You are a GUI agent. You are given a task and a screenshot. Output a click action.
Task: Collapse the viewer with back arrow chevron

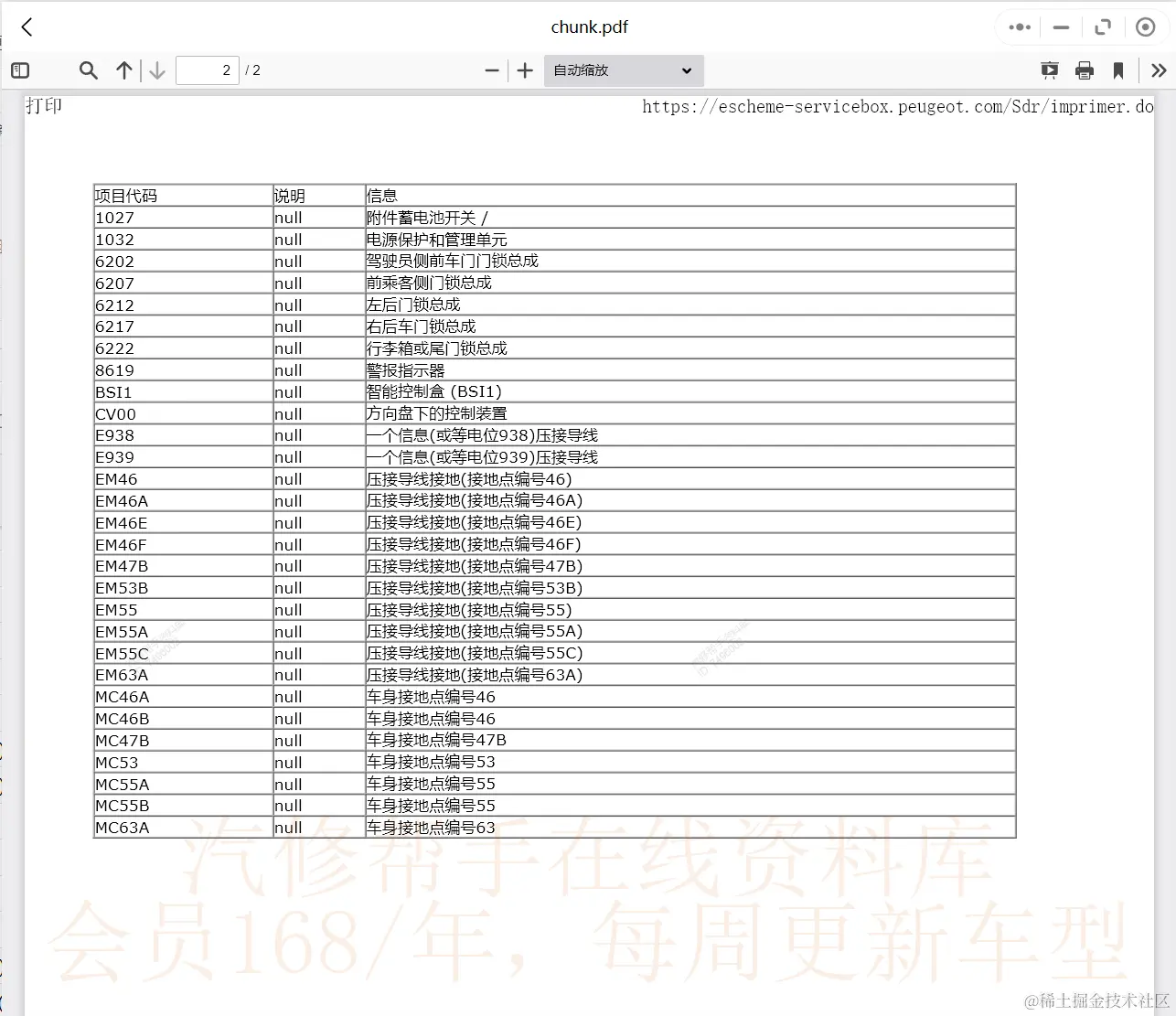[x=27, y=27]
